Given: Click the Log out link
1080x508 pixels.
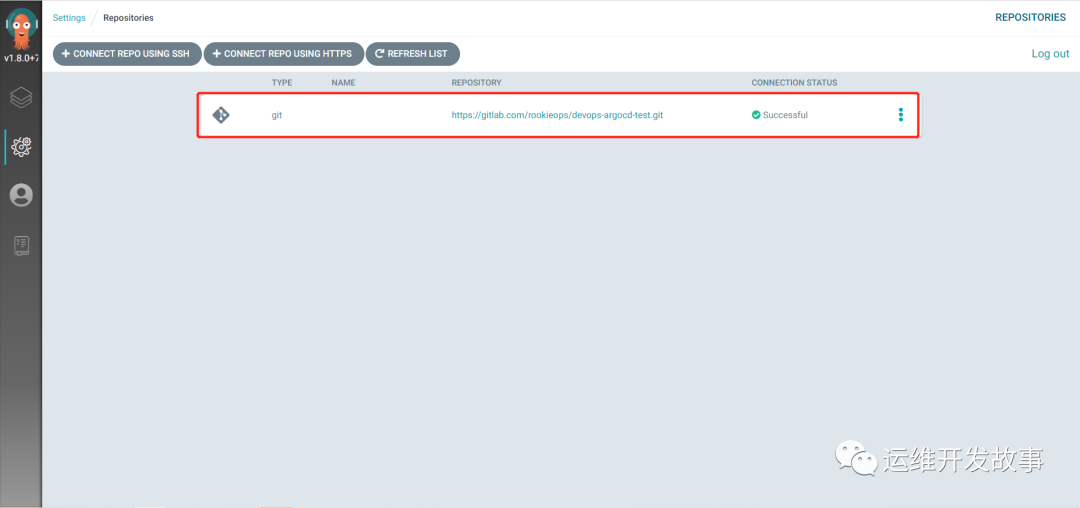Looking at the screenshot, I should (x=1050, y=54).
